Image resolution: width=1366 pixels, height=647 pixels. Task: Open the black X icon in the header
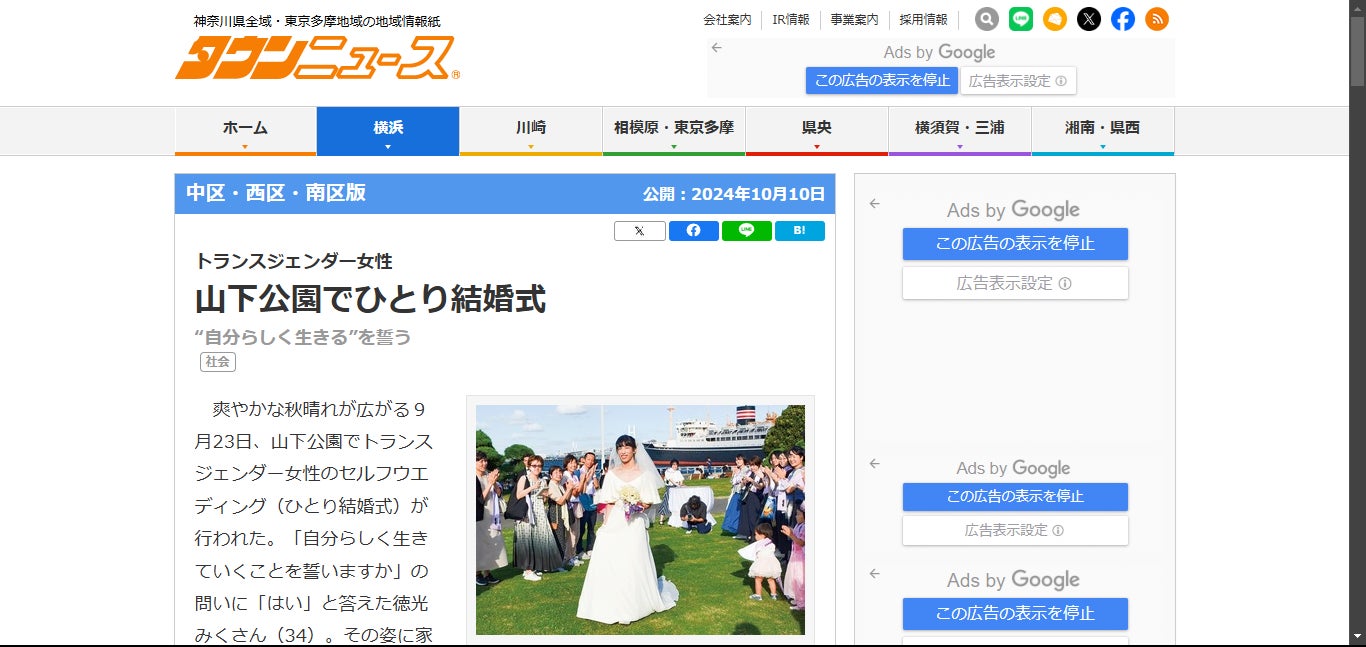pyautogui.click(x=1089, y=19)
